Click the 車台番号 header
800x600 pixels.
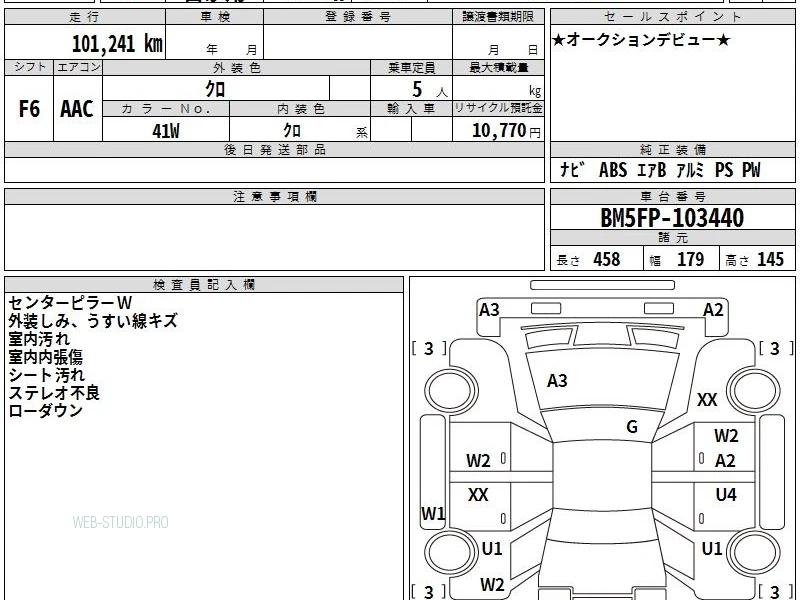(672, 196)
